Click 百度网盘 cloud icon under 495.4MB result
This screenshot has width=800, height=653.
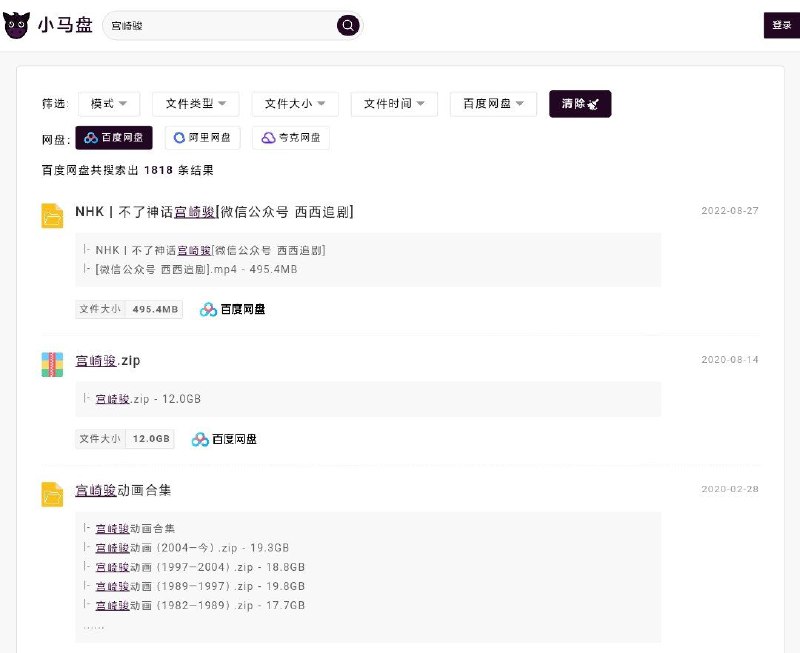click(208, 310)
